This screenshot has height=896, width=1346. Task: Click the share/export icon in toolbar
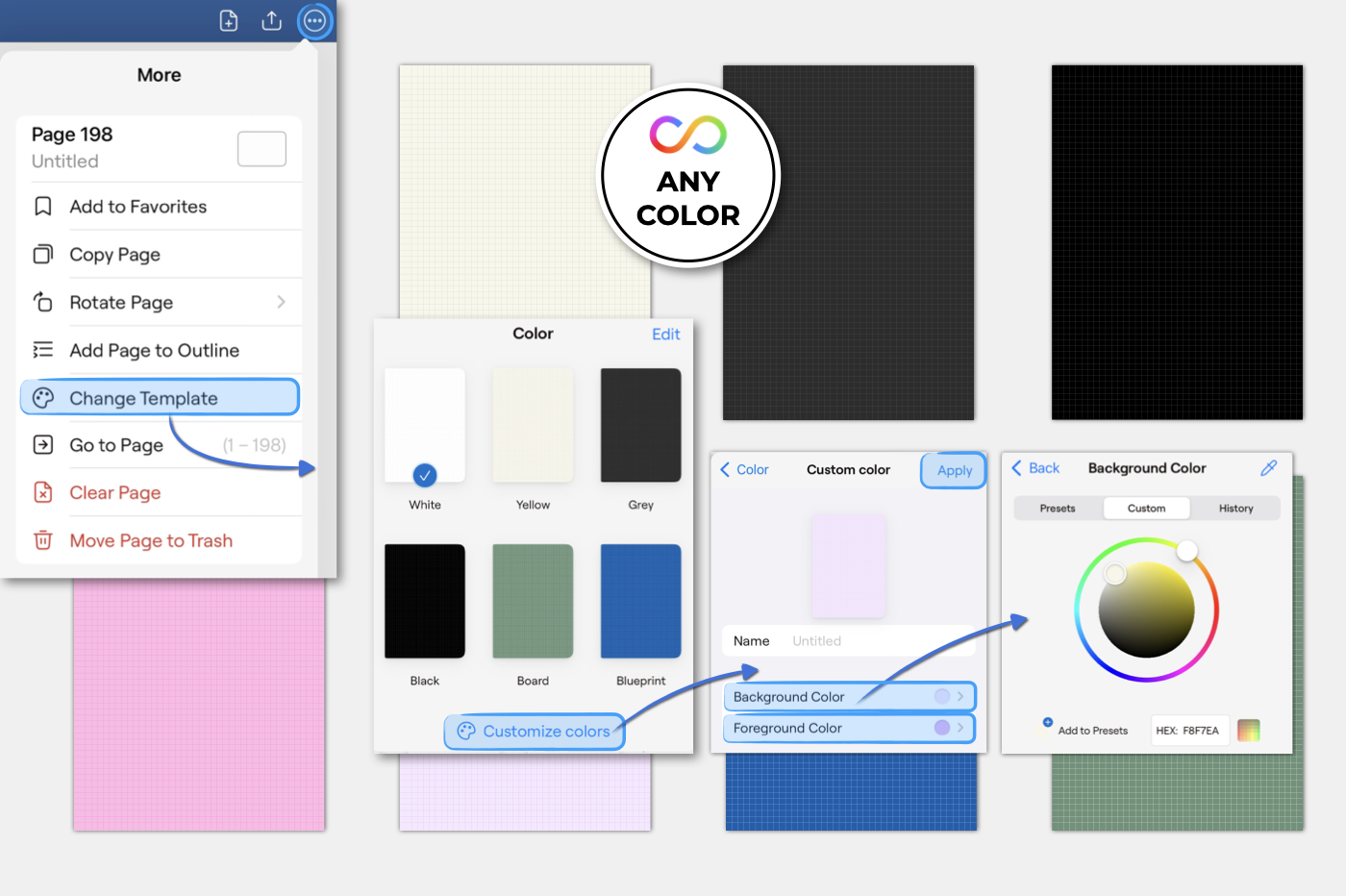click(272, 21)
